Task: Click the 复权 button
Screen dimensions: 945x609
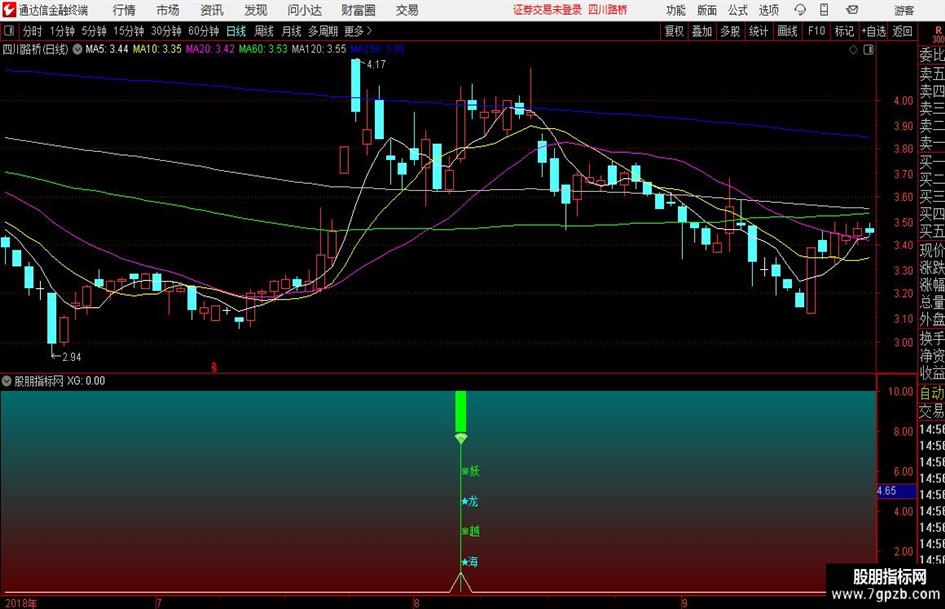Action: click(674, 31)
